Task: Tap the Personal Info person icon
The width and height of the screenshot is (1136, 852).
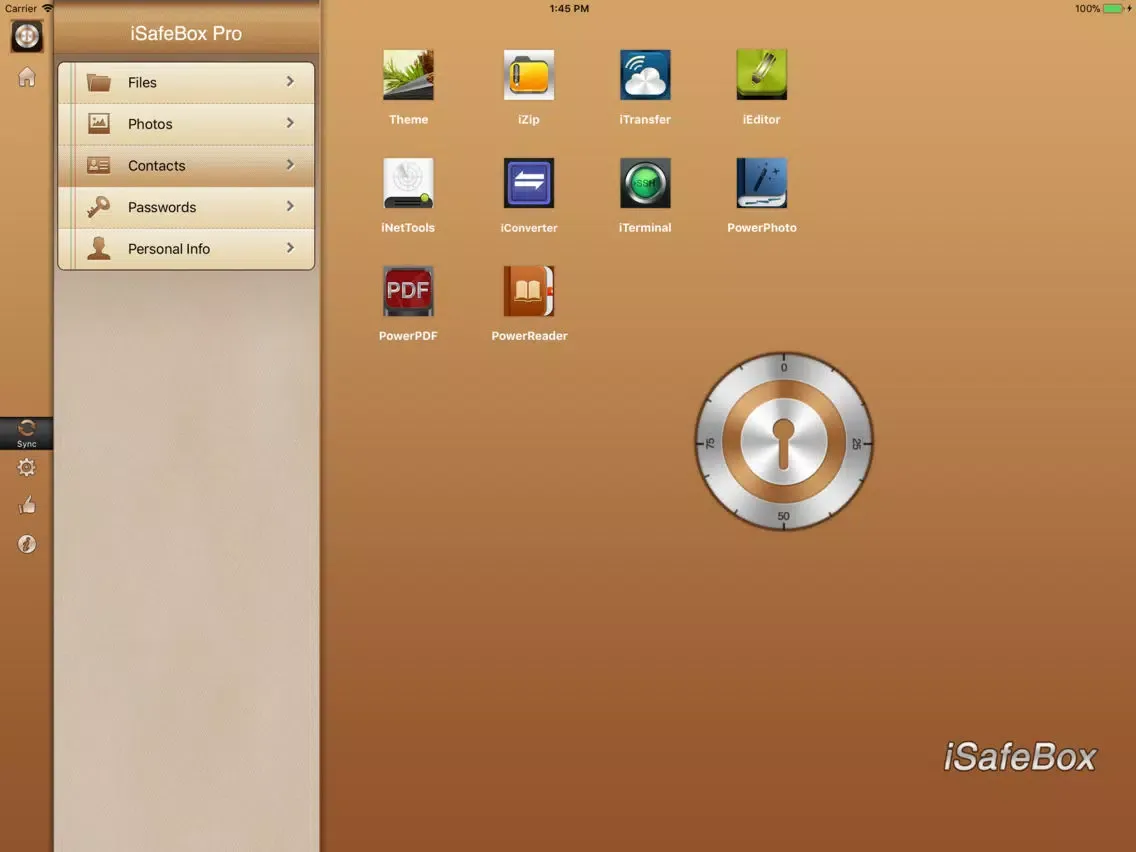Action: pyautogui.click(x=99, y=248)
